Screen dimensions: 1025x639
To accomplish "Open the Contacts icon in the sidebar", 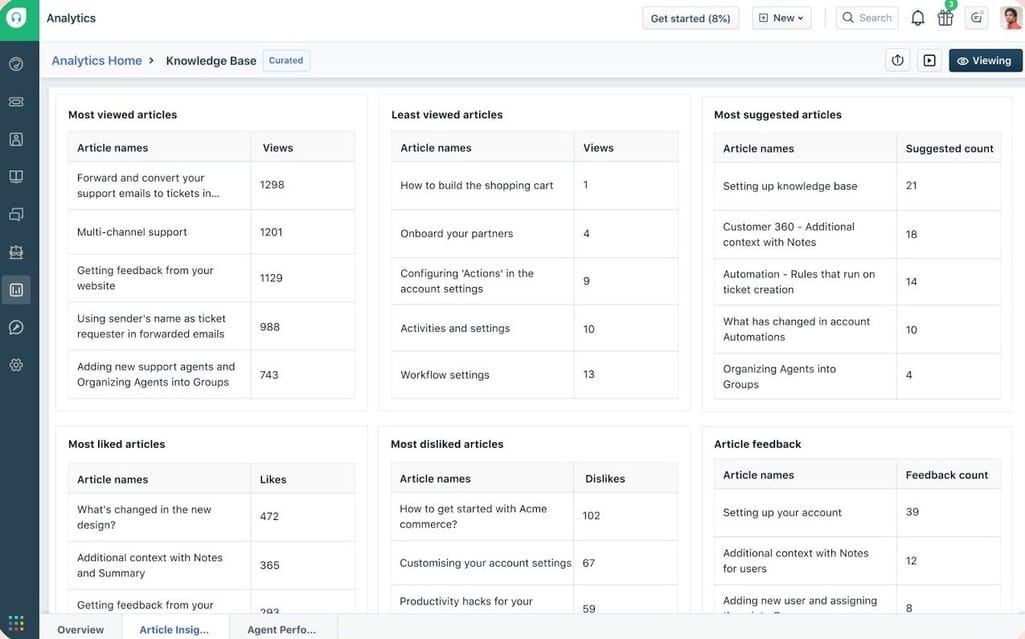I will pos(15,138).
